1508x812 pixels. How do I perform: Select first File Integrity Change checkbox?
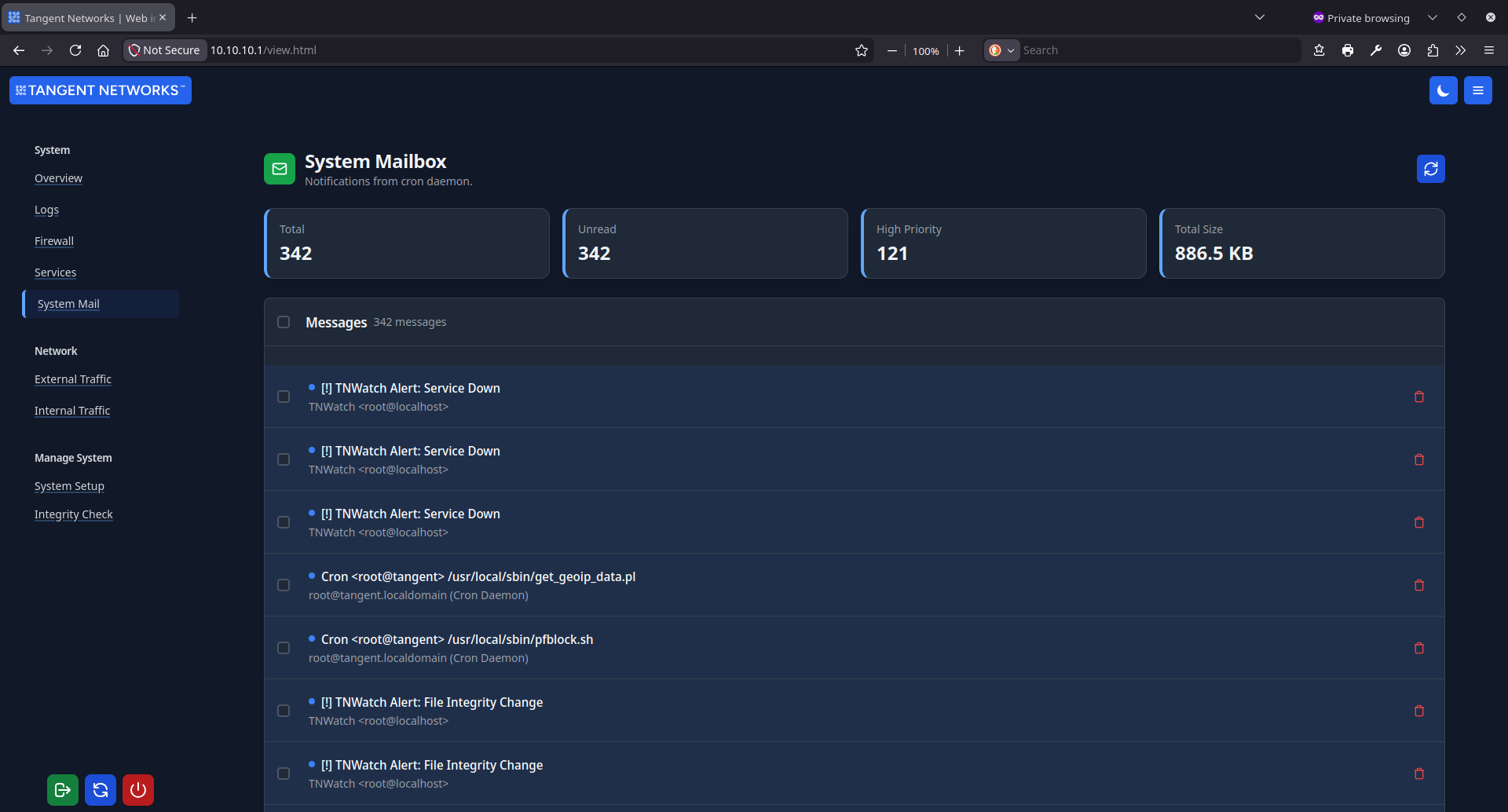tap(284, 711)
